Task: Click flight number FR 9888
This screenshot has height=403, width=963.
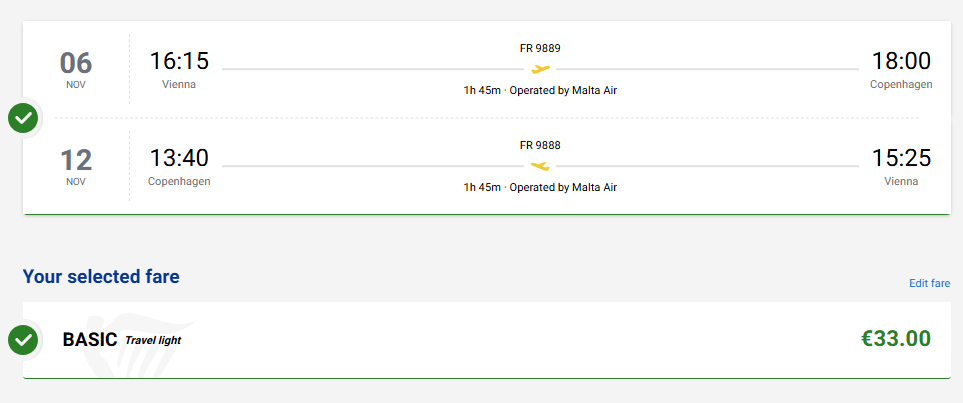Action: point(540,145)
